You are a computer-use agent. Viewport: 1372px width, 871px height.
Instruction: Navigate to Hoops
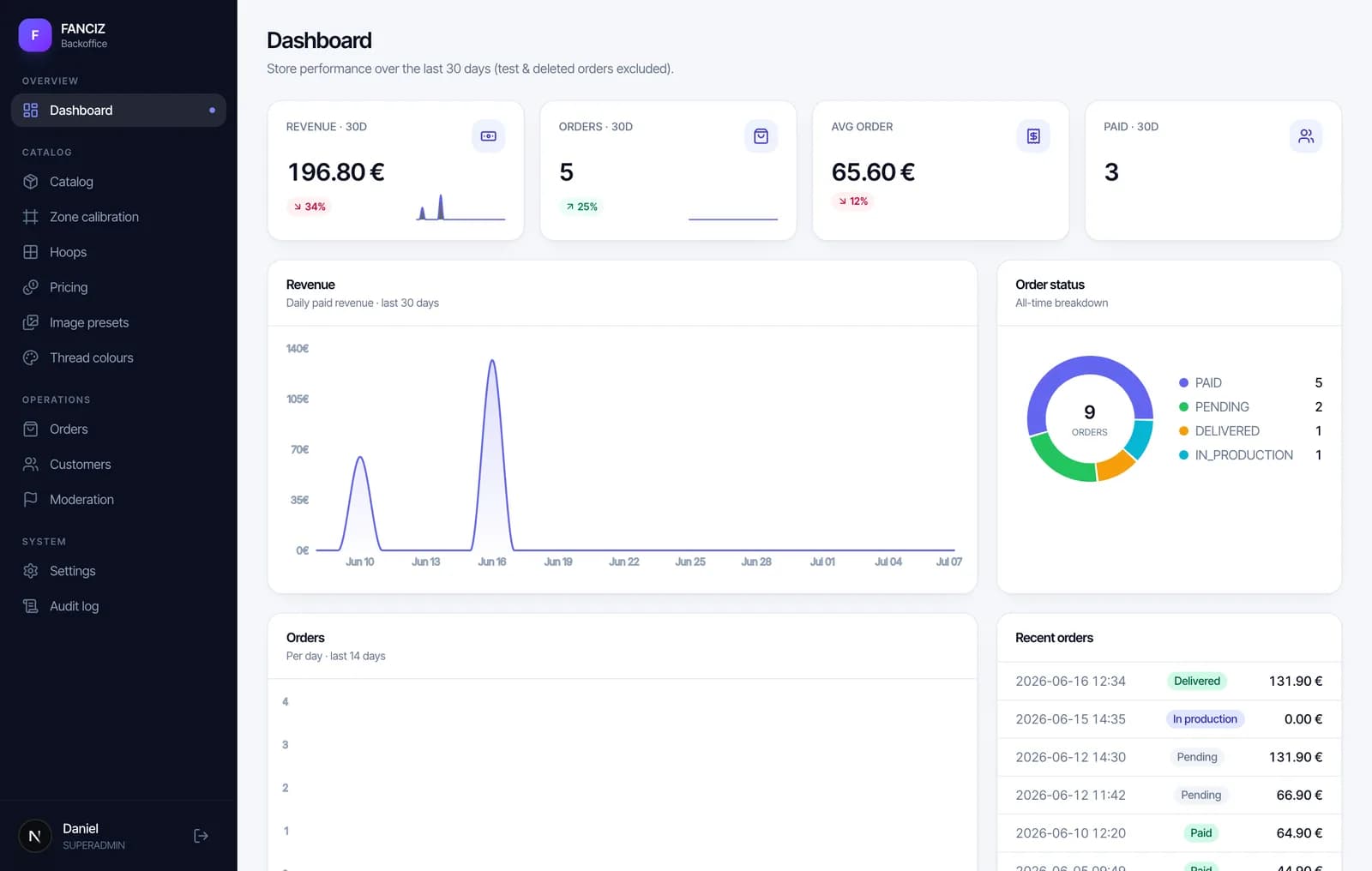coord(118,252)
